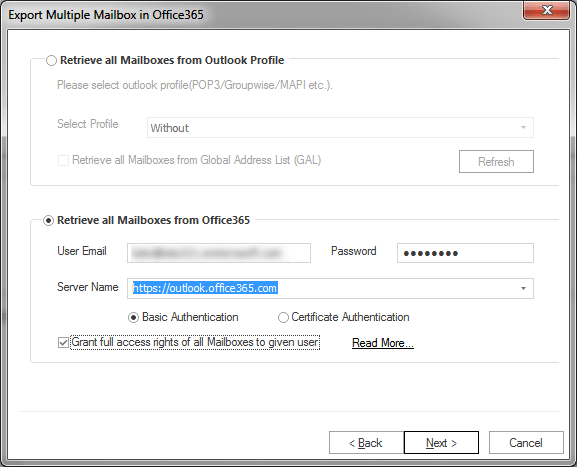The width and height of the screenshot is (577, 467).
Task: Go Back to previous step
Action: coord(366,443)
